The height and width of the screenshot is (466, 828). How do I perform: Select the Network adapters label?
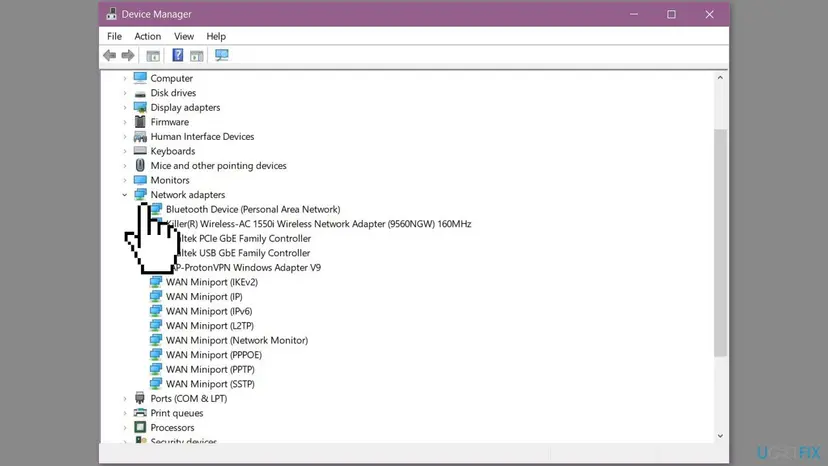click(x=187, y=194)
